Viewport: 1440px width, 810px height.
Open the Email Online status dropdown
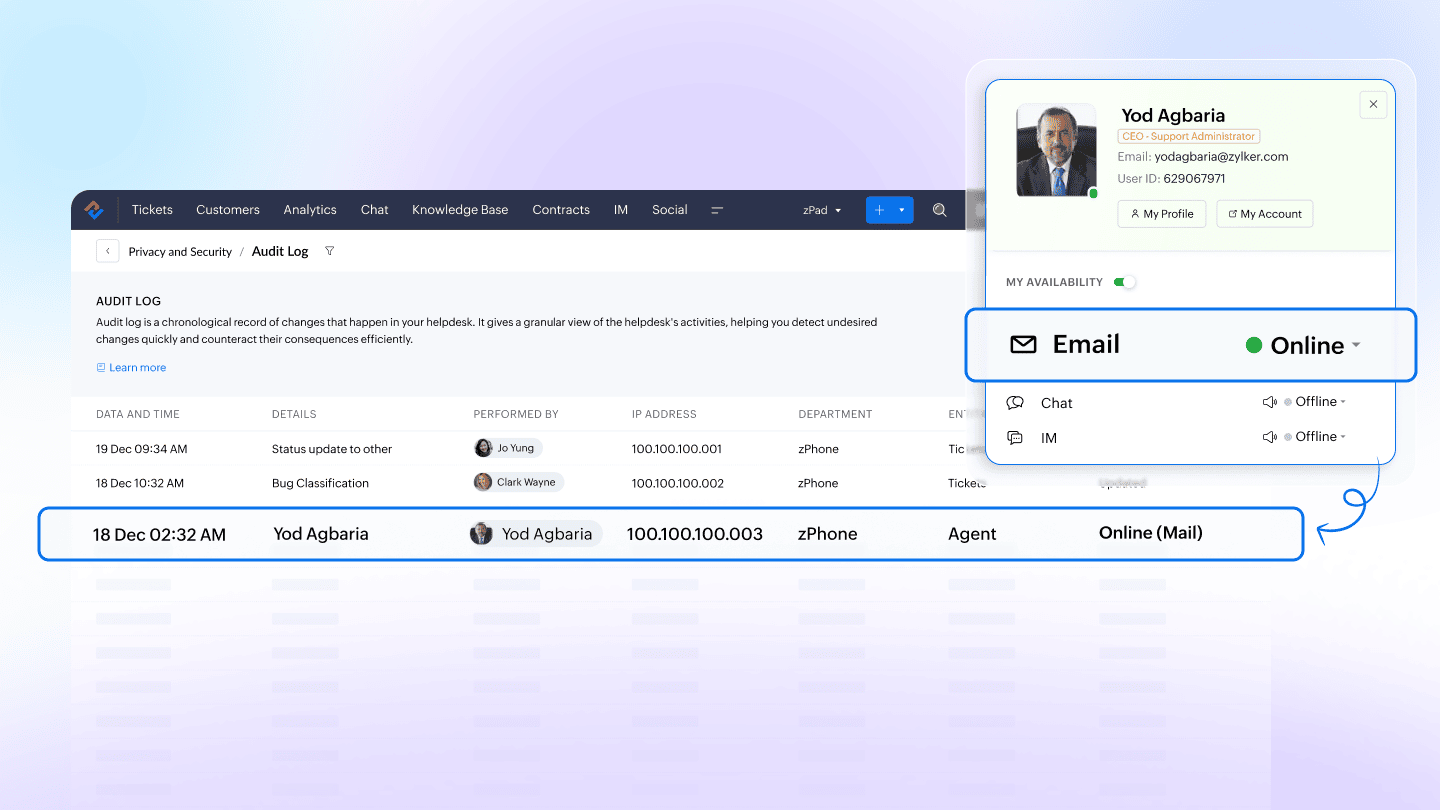pos(1304,345)
